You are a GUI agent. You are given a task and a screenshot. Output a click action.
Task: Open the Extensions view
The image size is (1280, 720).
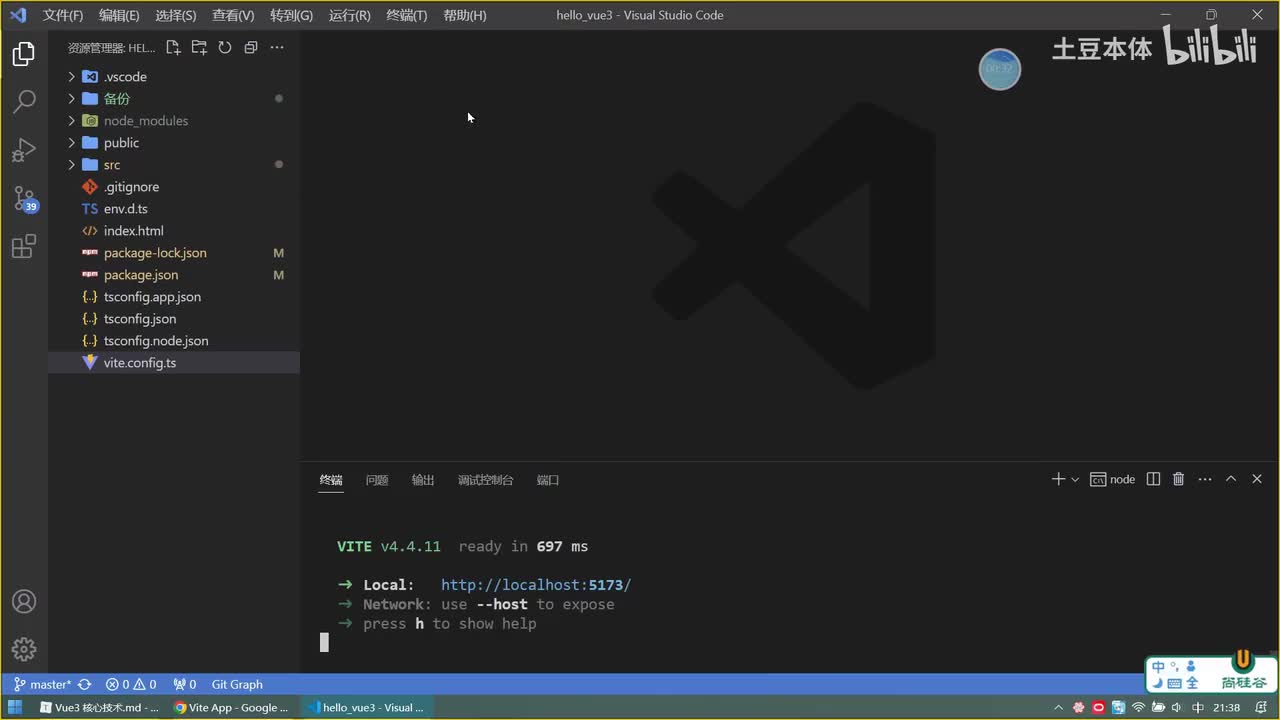[x=24, y=246]
